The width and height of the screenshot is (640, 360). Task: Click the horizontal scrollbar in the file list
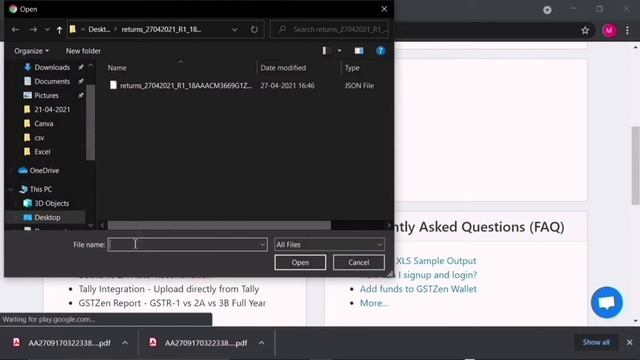pyautogui.click(x=219, y=225)
